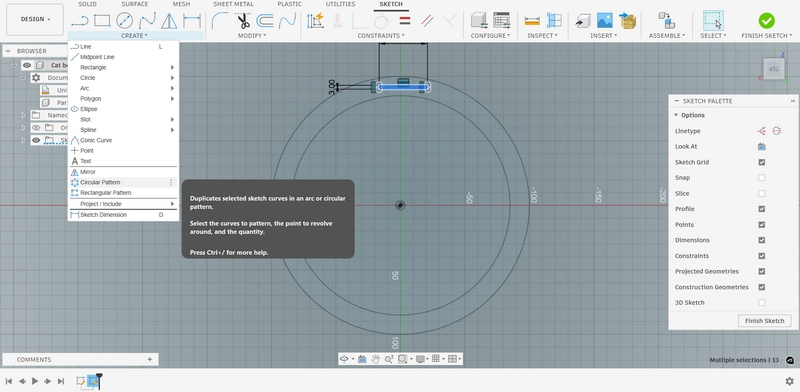Viewport: 800px width, 392px height.
Task: Open the INSERT dropdown menu
Action: pyautogui.click(x=604, y=36)
